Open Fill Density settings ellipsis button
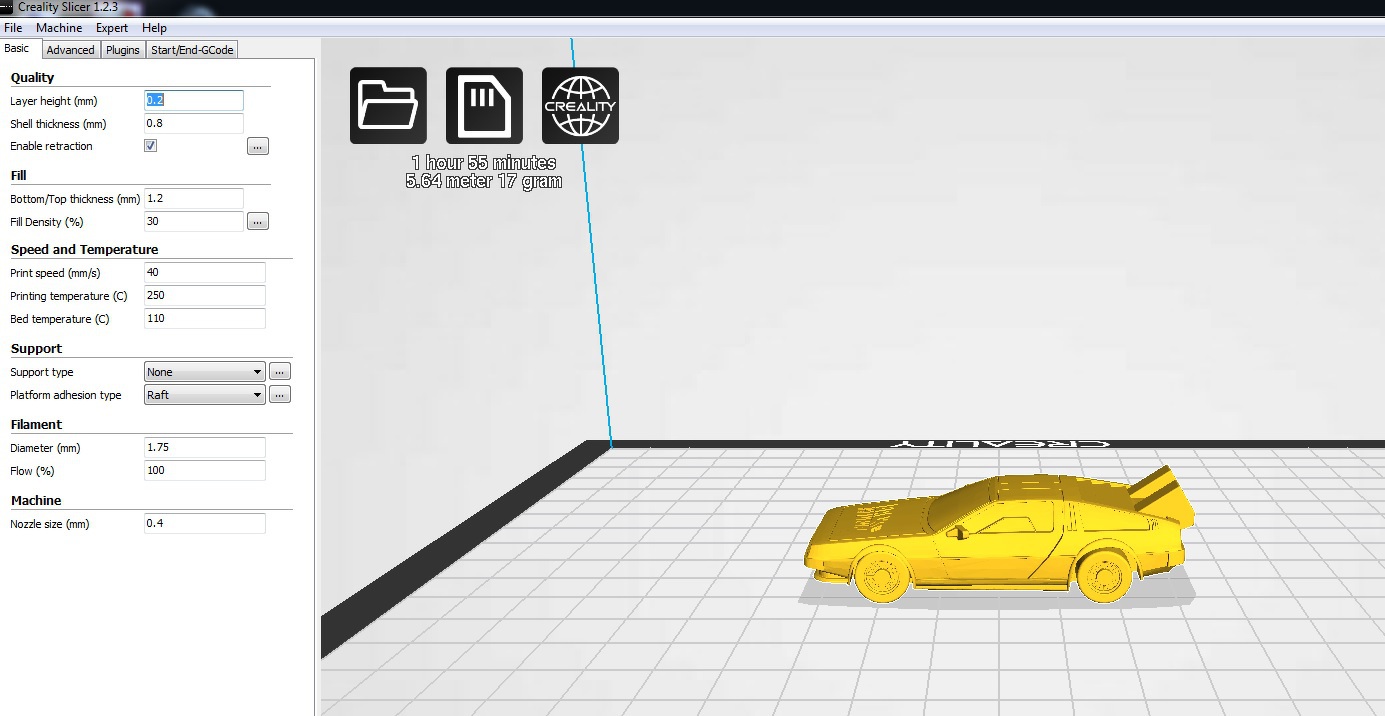 tap(258, 221)
